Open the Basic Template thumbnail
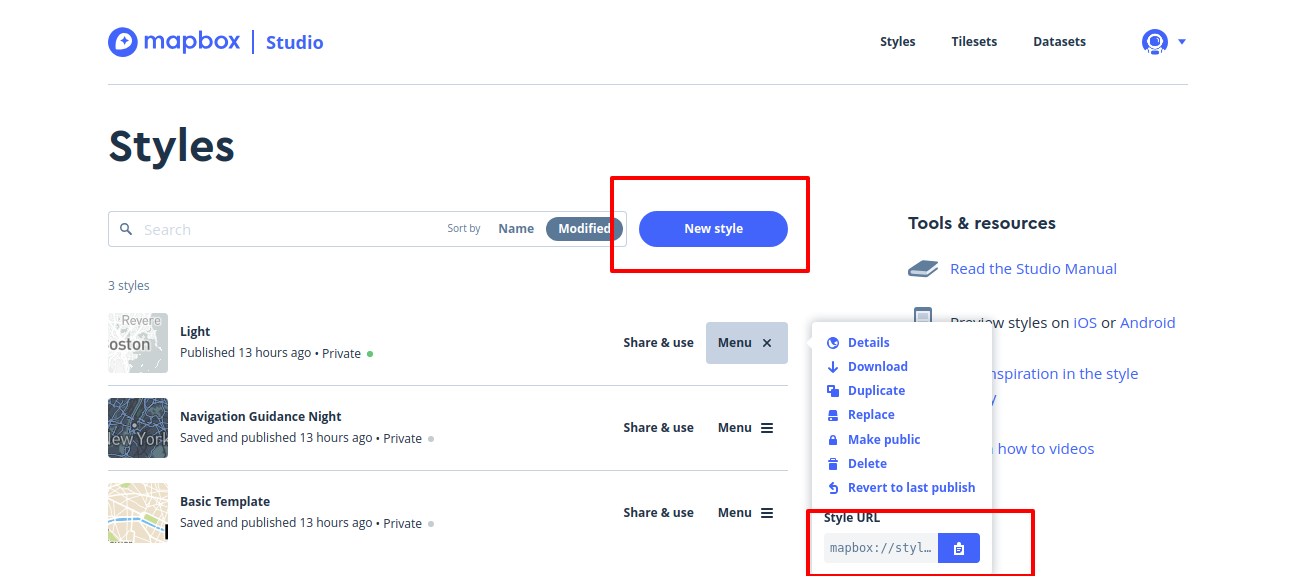Viewport: 1296px width, 576px height. tap(138, 513)
